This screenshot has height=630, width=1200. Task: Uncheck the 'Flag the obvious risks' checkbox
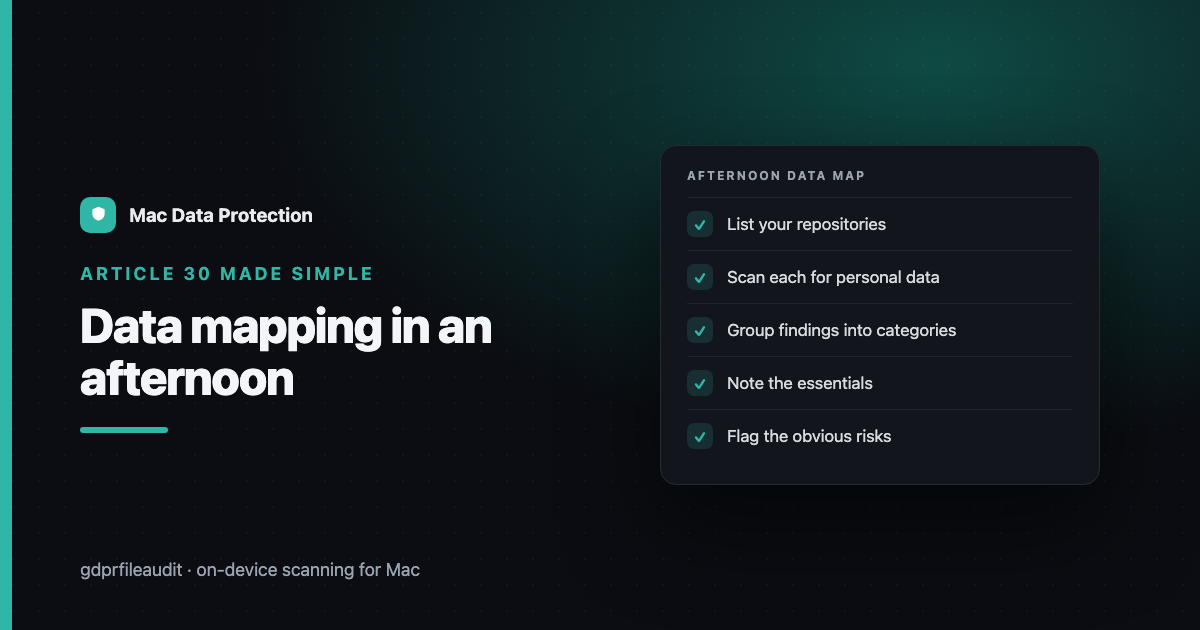(700, 436)
